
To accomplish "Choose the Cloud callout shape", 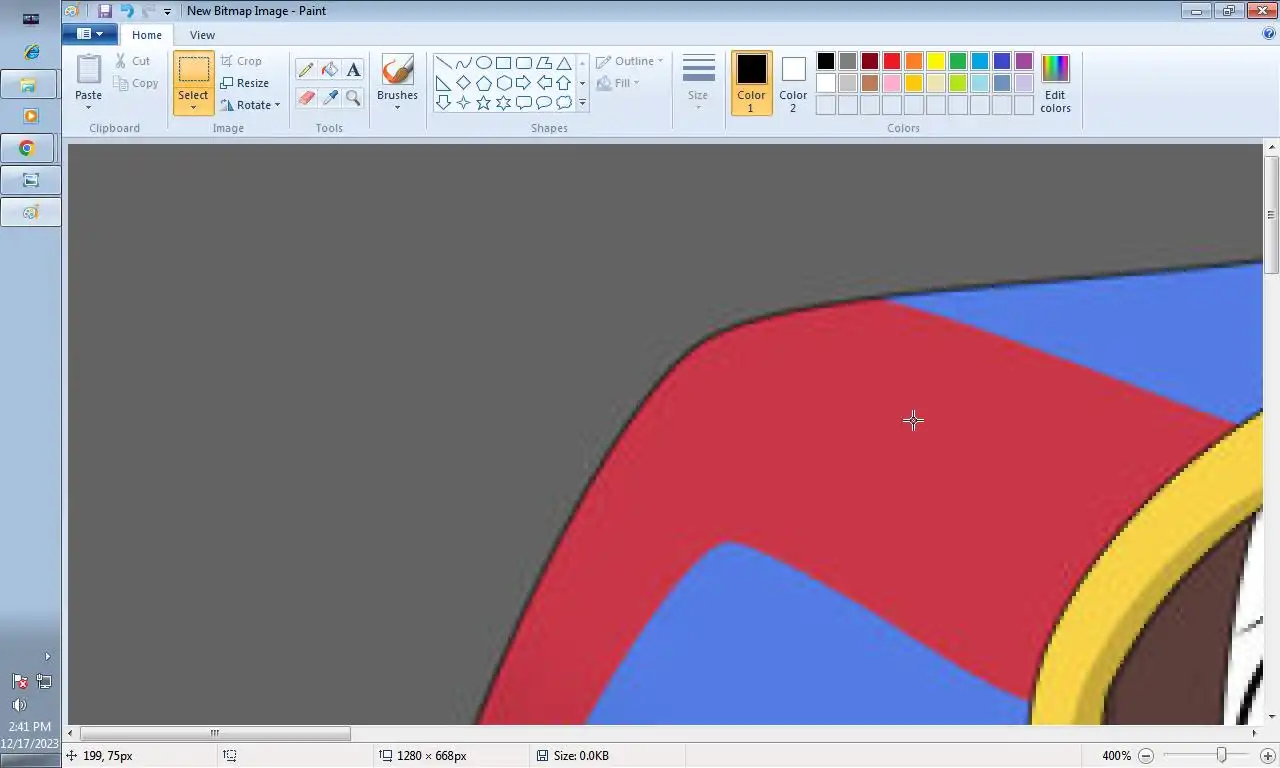I will pos(563,102).
